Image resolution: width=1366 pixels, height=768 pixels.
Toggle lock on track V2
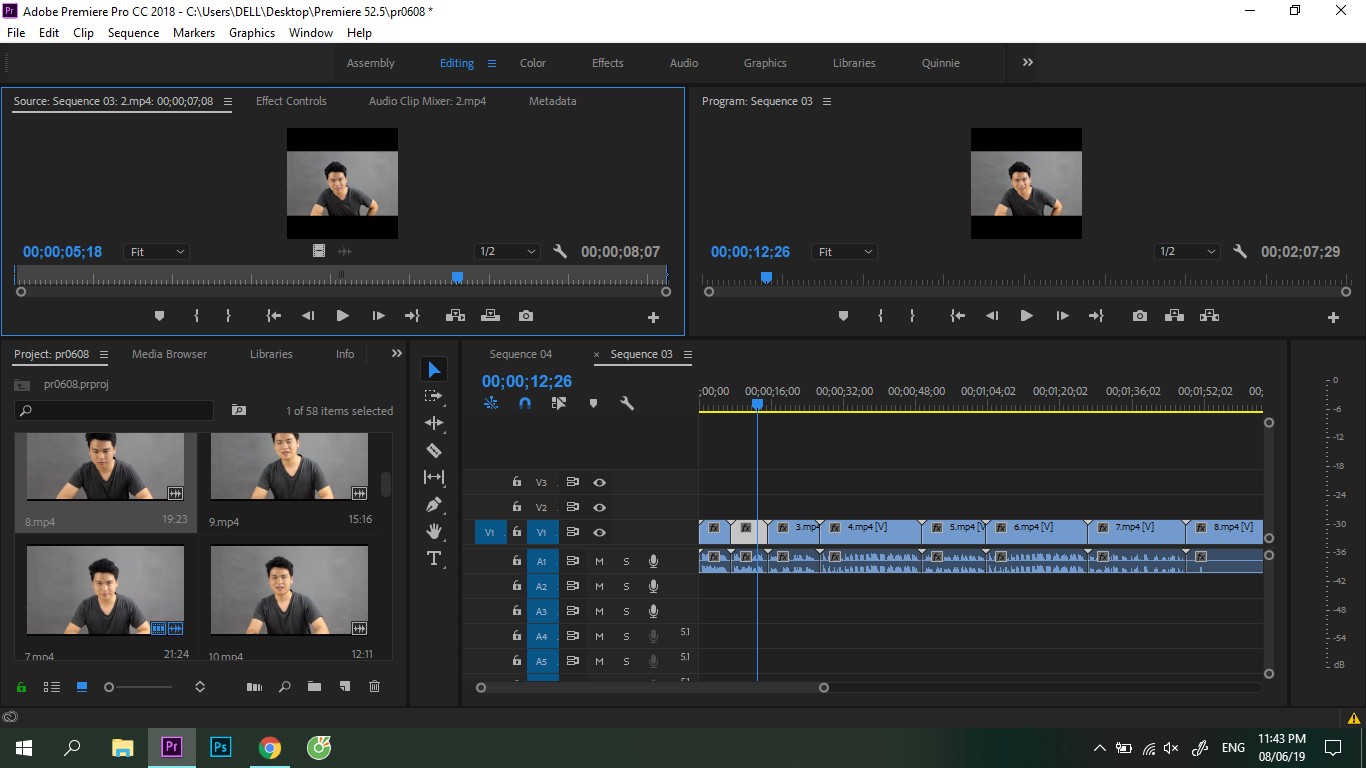click(517, 507)
